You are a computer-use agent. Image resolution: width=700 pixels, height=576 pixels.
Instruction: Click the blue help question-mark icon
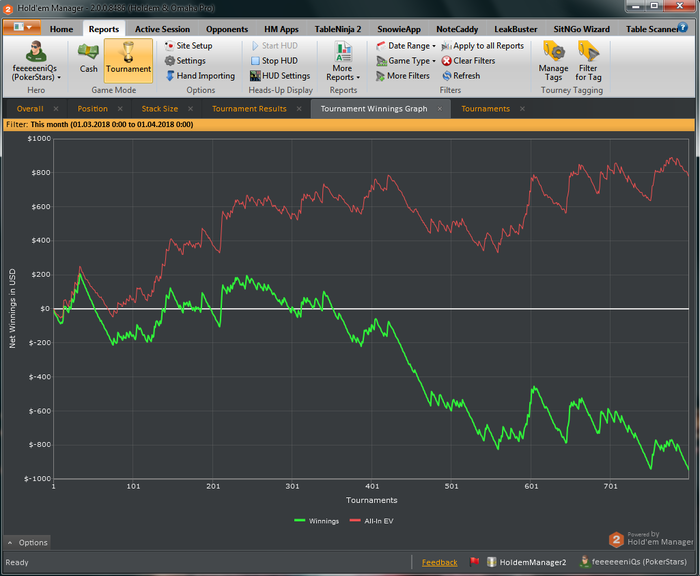(683, 27)
